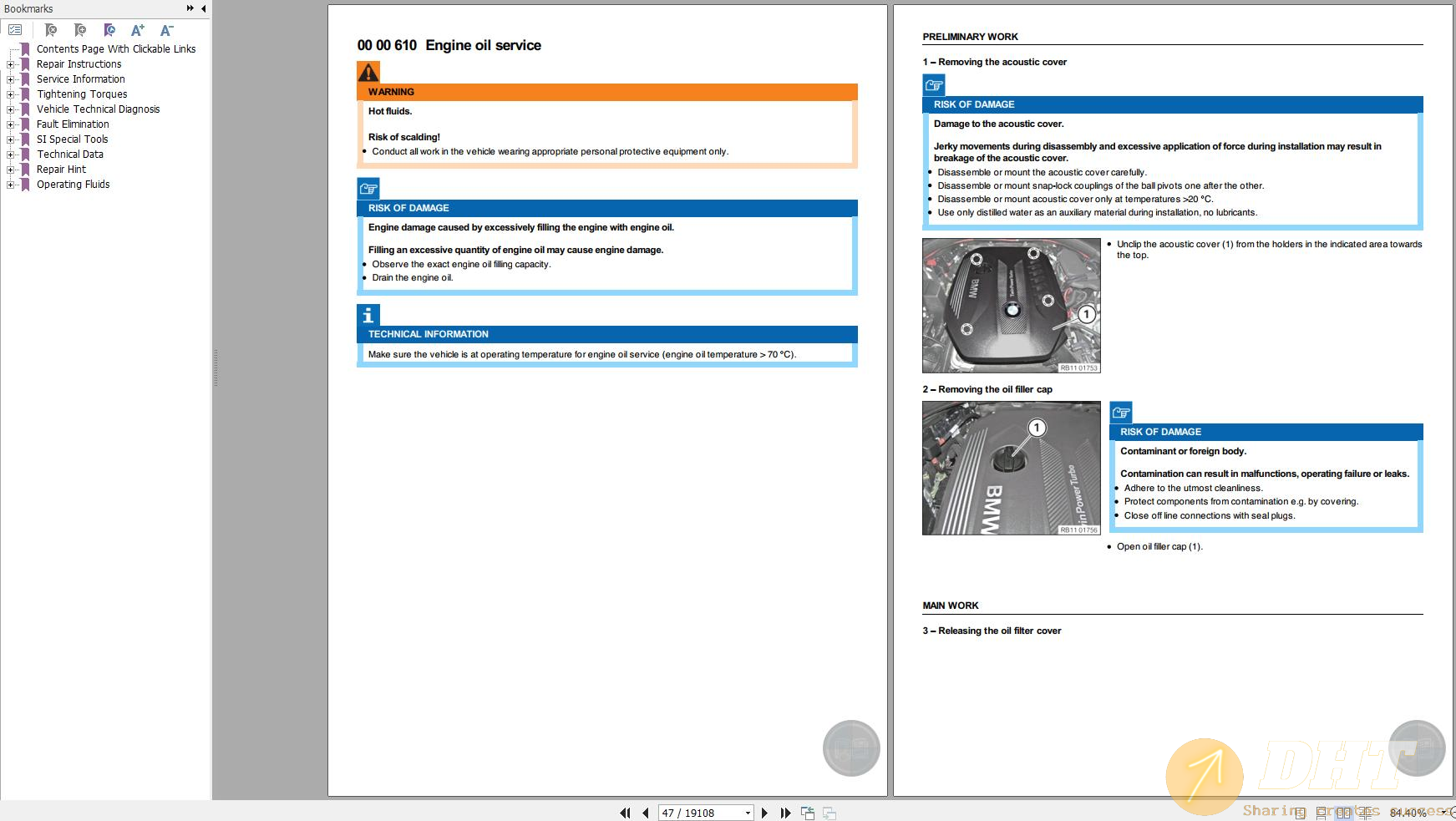Click the next view icon

[x=829, y=813]
